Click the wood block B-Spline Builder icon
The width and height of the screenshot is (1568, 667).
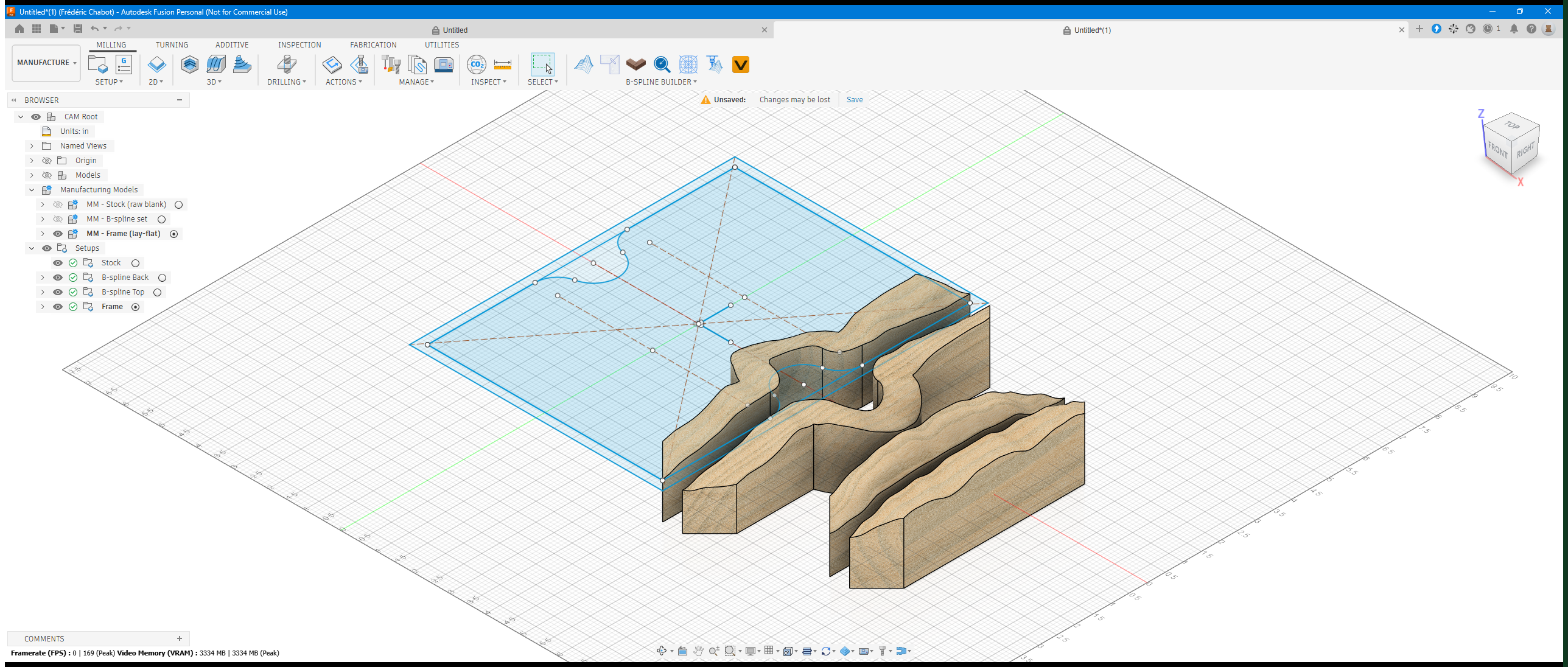(635, 65)
